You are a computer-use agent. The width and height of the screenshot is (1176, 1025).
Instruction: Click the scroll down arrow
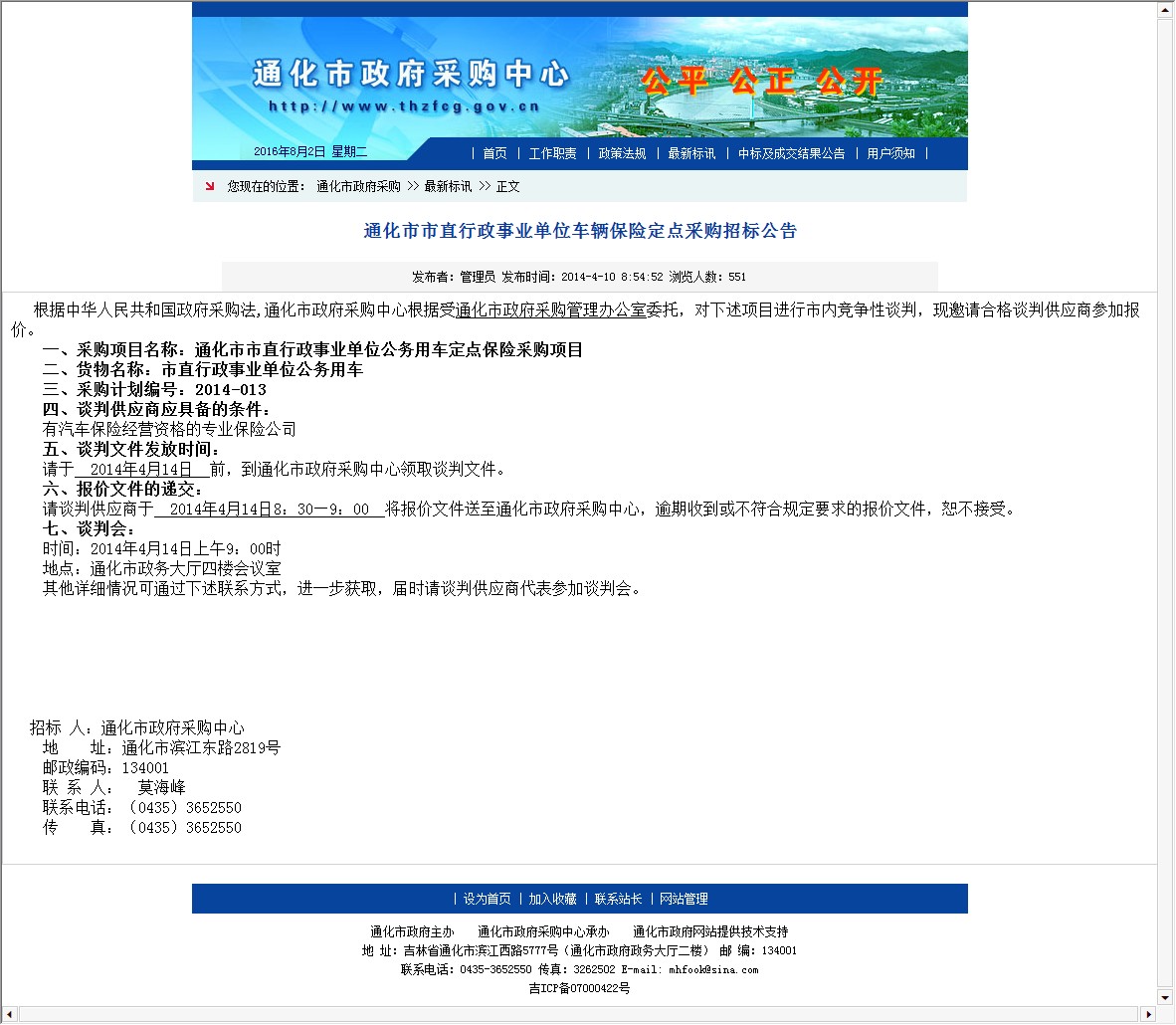point(1165,997)
